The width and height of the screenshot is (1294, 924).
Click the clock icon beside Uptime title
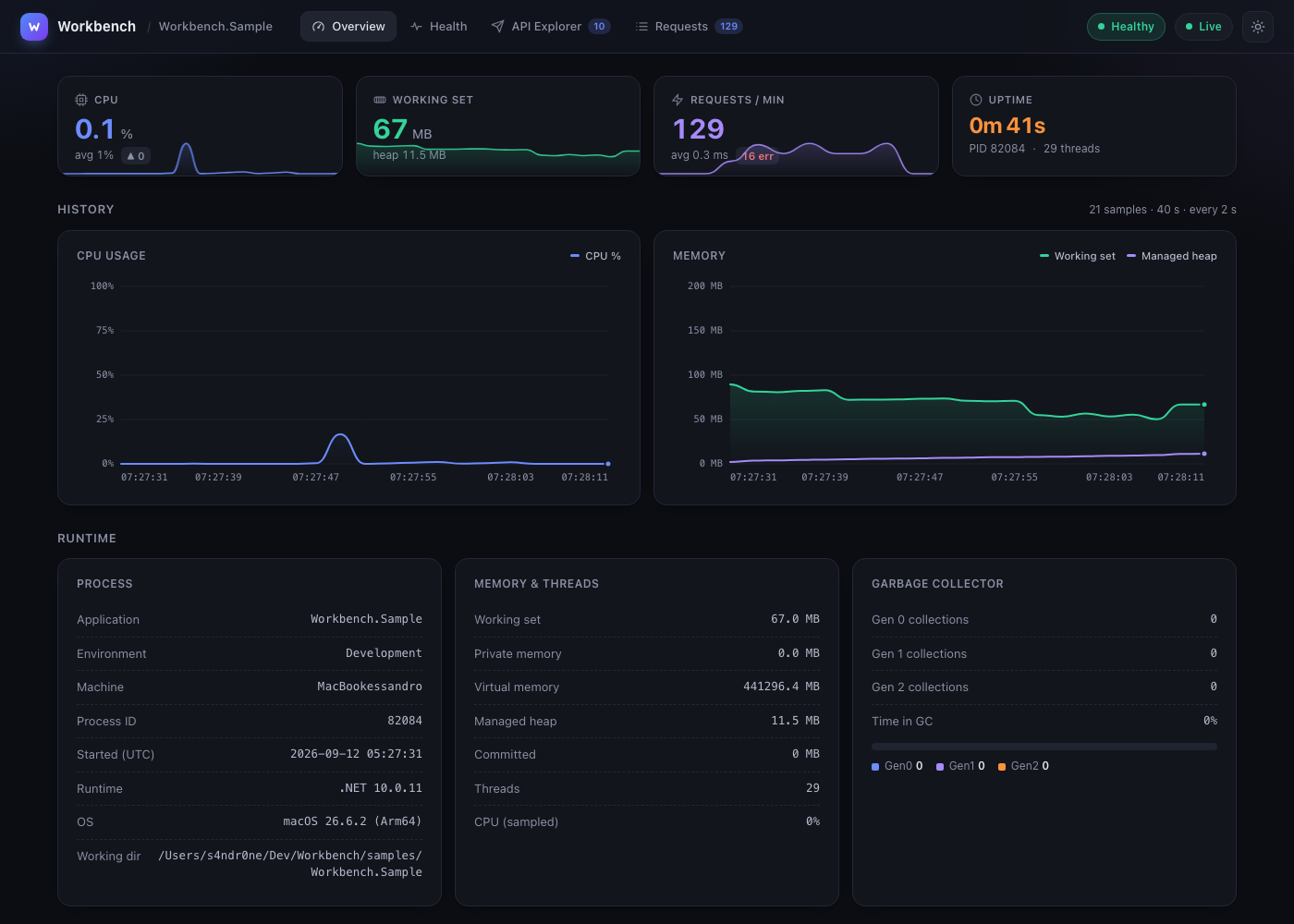976,100
